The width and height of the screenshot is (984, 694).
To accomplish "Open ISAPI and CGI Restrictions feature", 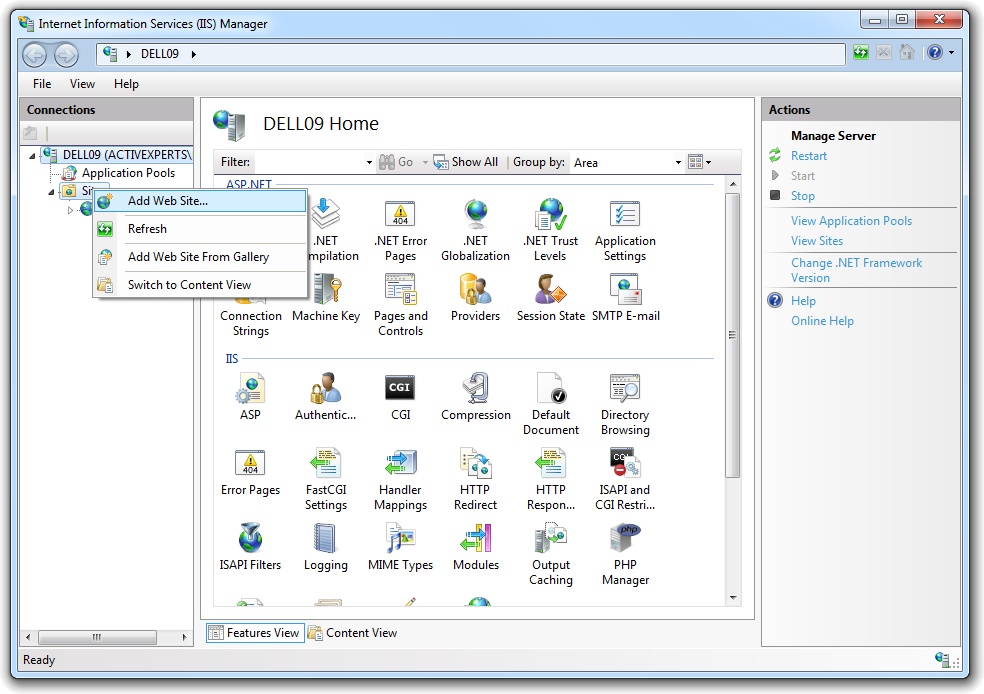I will pos(625,479).
